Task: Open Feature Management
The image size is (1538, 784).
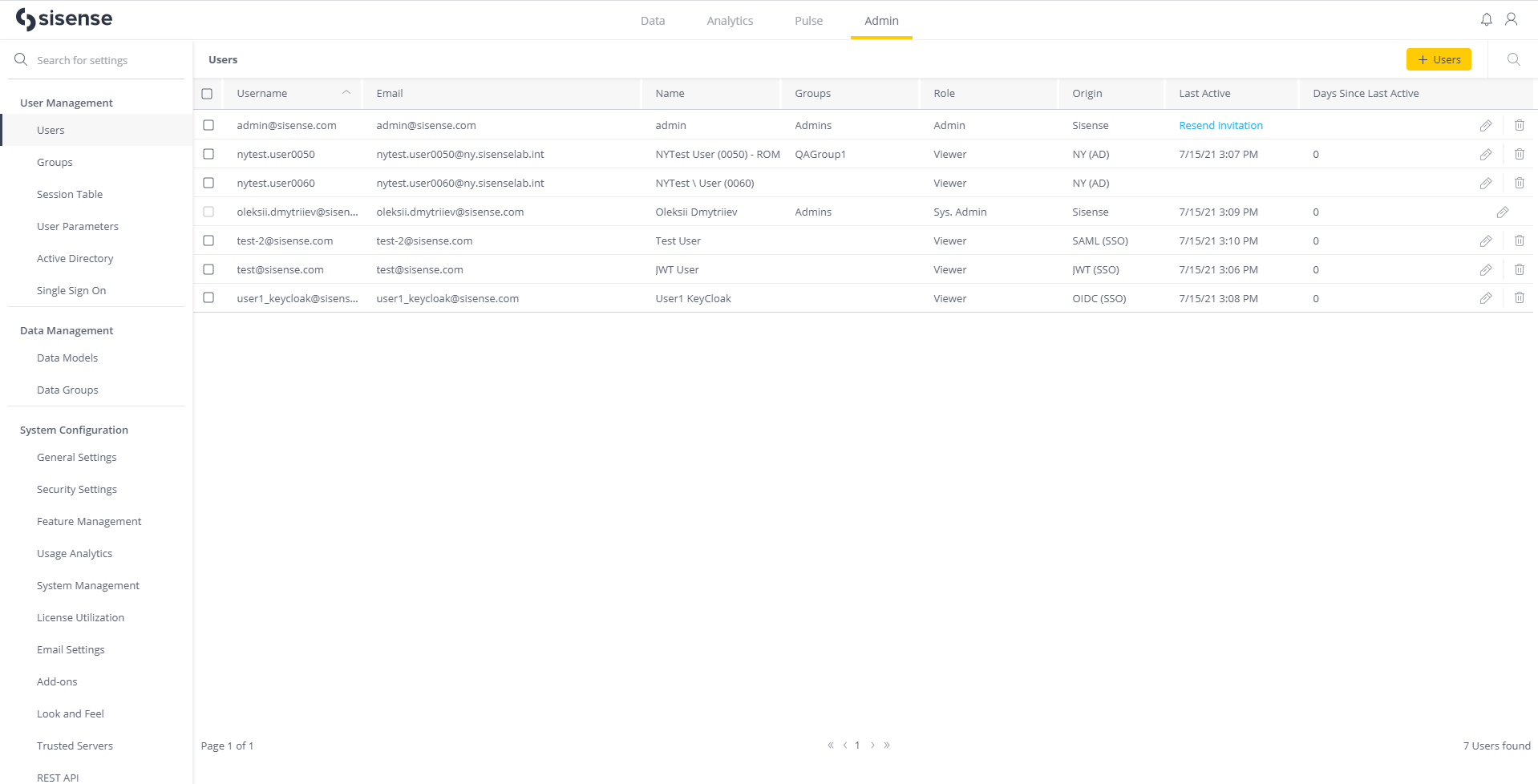Action: point(89,521)
